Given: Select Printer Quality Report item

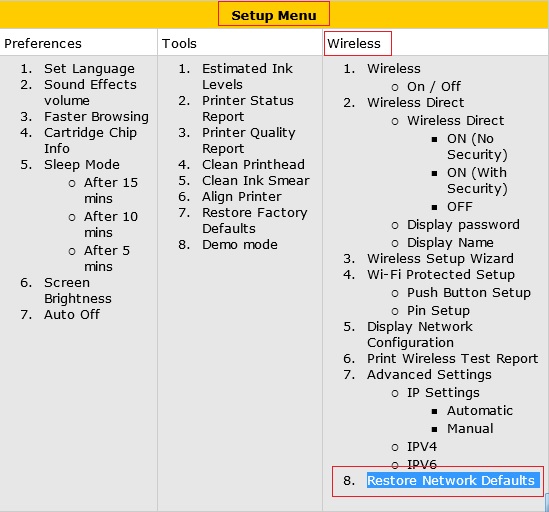Looking at the screenshot, I should click(x=249, y=140).
